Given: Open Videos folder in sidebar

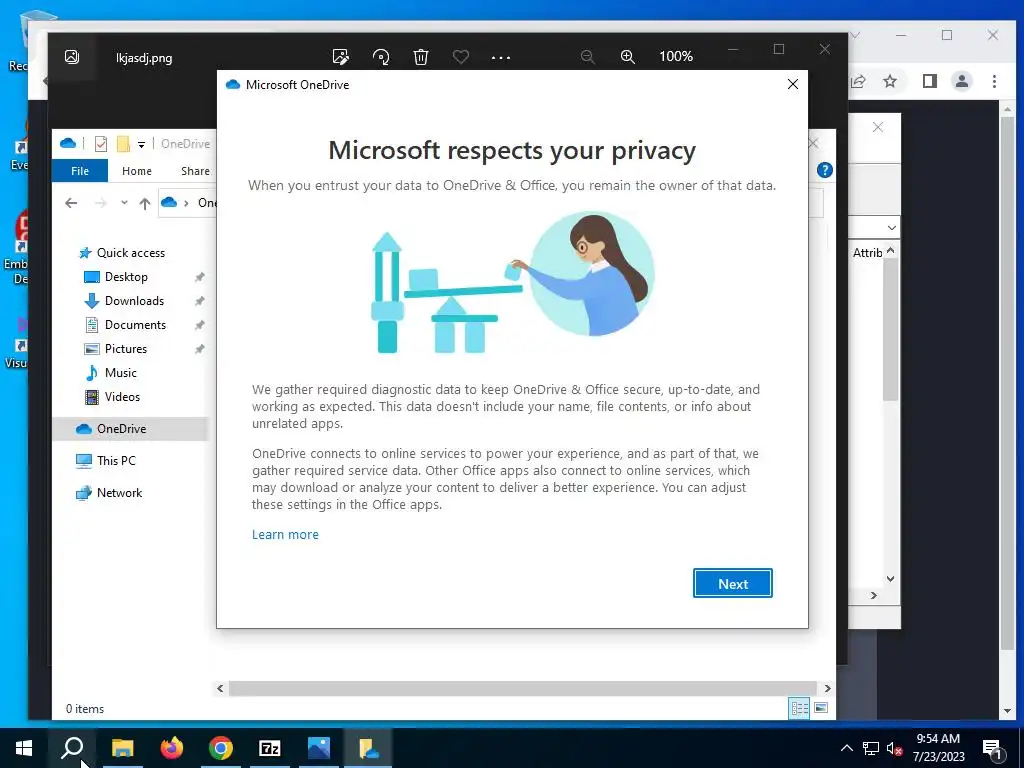Looking at the screenshot, I should (x=122, y=397).
